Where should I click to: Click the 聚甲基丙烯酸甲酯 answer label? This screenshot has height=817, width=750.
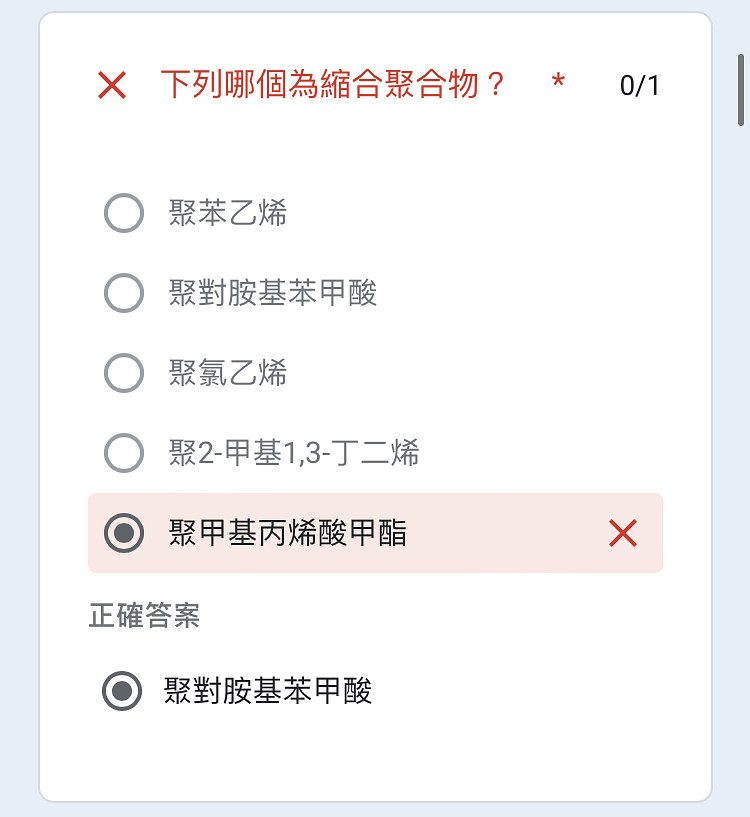[288, 533]
